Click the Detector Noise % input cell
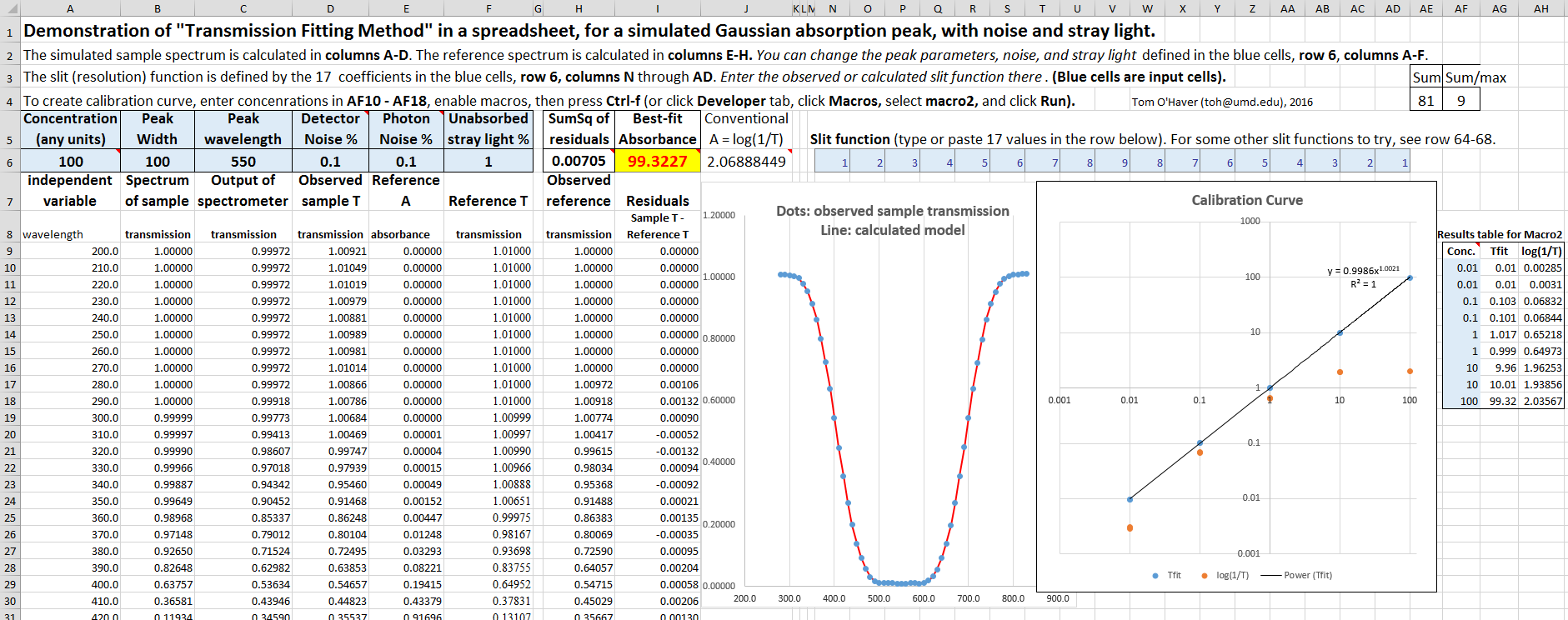This screenshot has width=1568, height=620. coord(330,162)
